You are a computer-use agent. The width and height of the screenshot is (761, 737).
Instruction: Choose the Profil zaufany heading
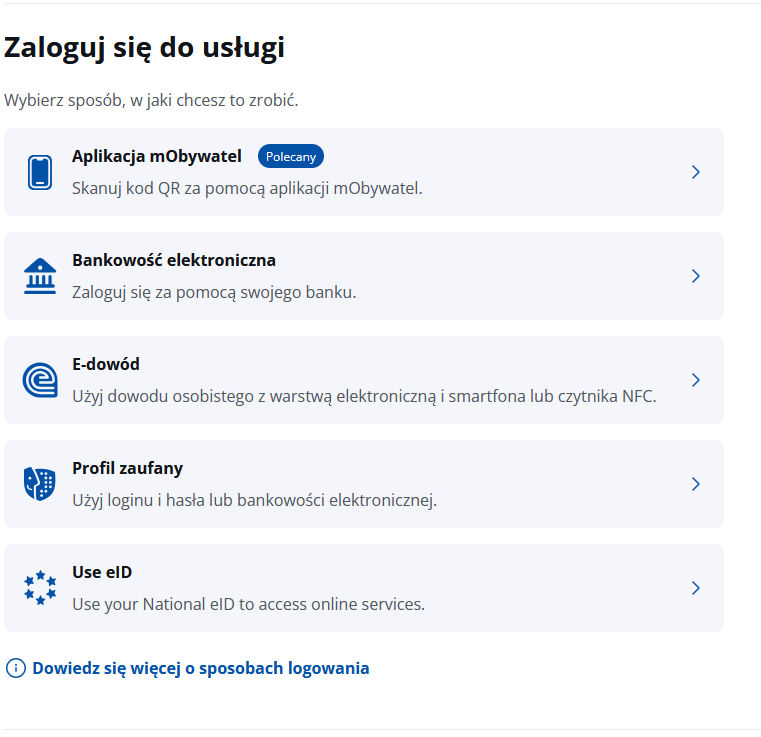point(128,468)
